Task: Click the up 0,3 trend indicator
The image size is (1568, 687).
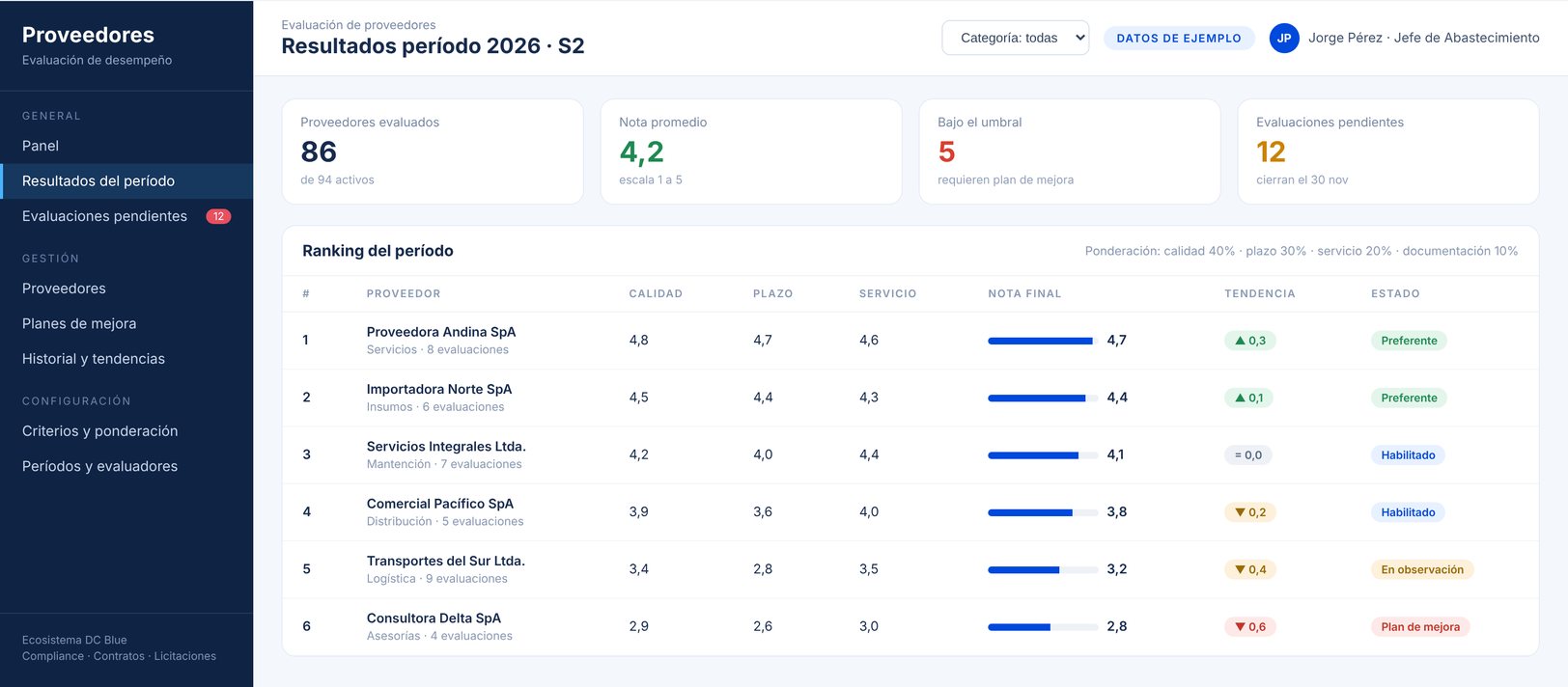Action: 1249,341
